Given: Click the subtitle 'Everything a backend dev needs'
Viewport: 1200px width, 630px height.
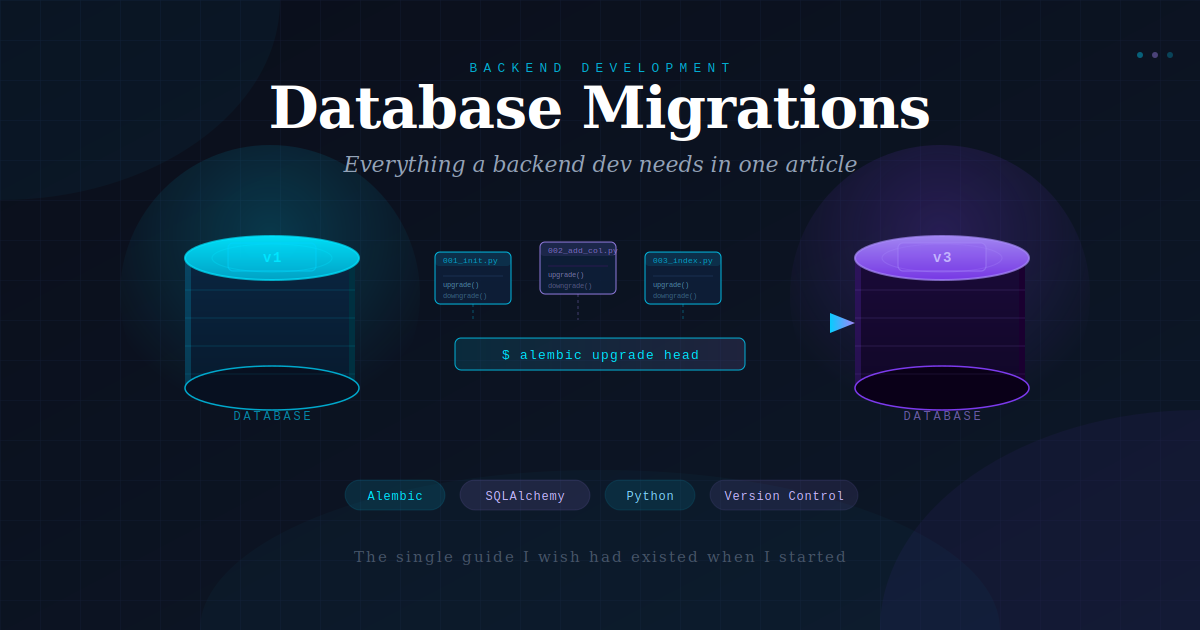Looking at the screenshot, I should point(600,164).
